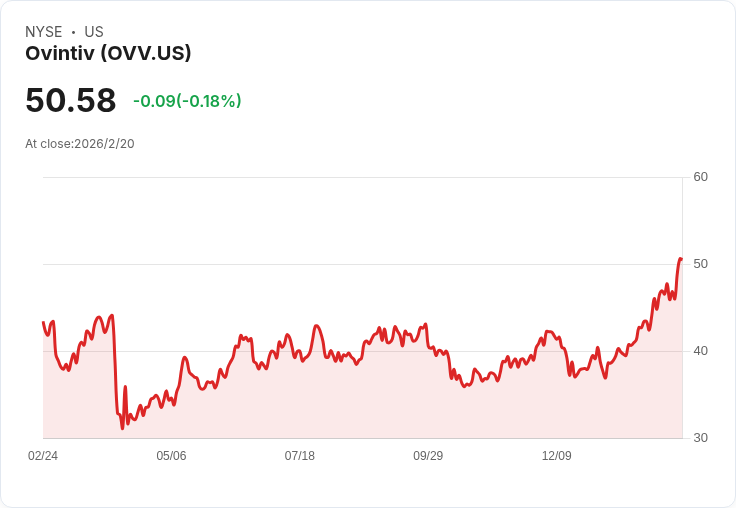Click the 50 label on the price axis

click(700, 264)
